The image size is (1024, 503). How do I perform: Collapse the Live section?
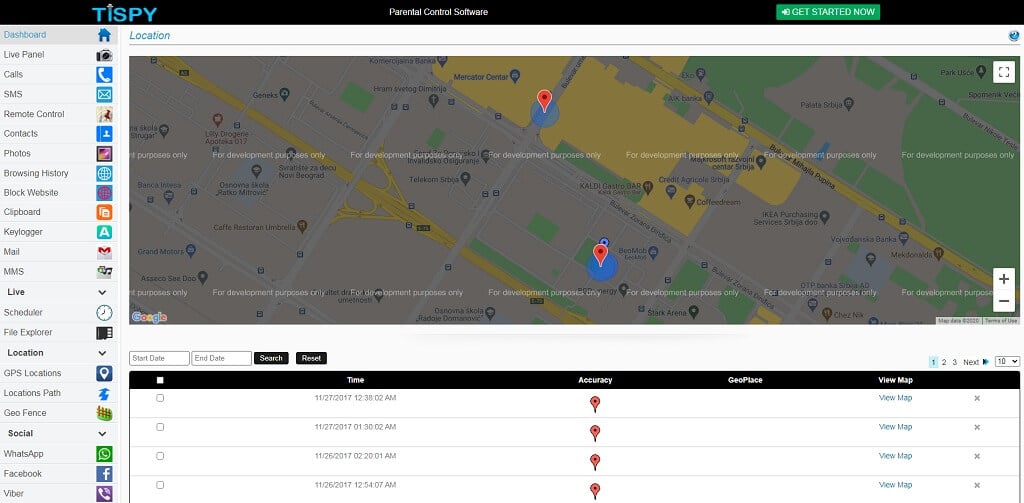click(102, 293)
